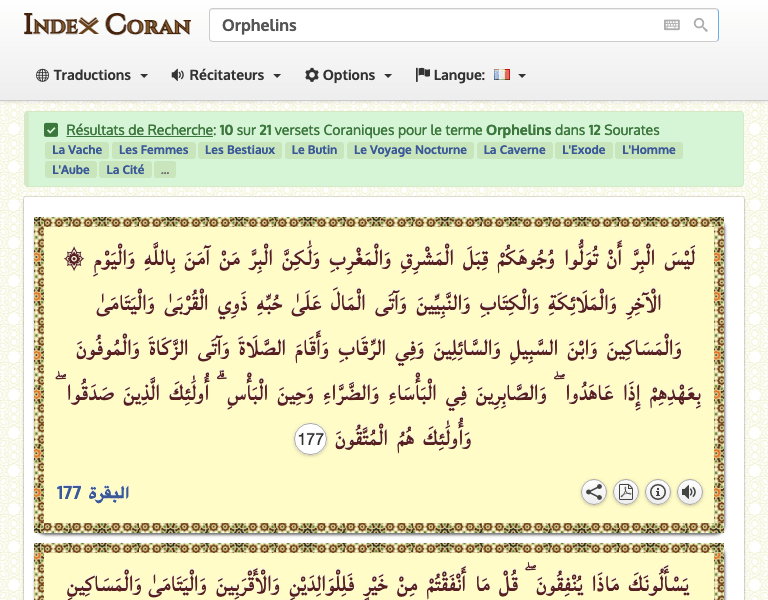
Task: Select the Les Femmes sourate tag
Action: (154, 150)
